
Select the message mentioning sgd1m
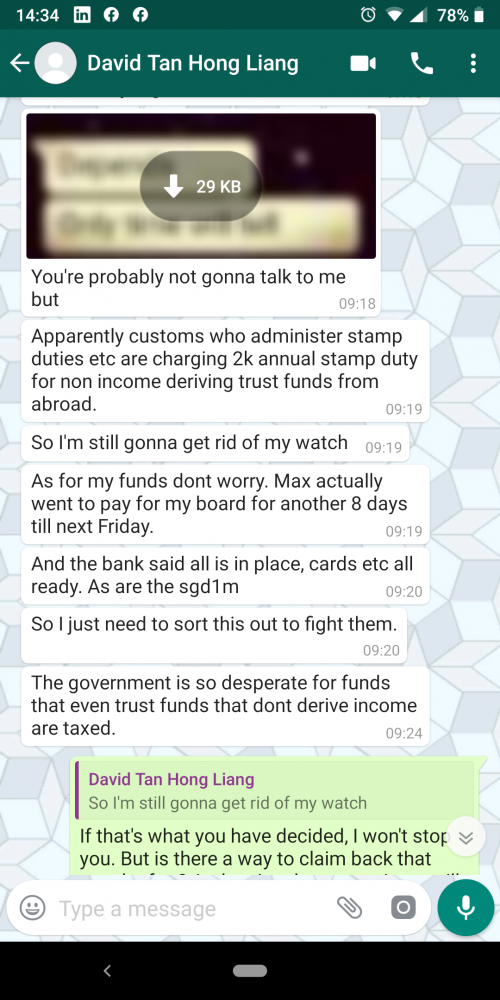pyautogui.click(x=225, y=576)
